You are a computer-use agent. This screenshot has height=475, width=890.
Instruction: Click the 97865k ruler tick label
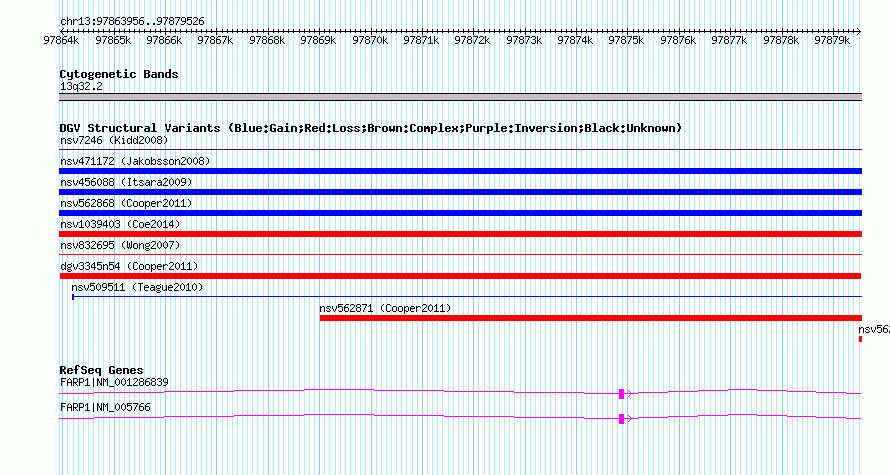coord(113,40)
